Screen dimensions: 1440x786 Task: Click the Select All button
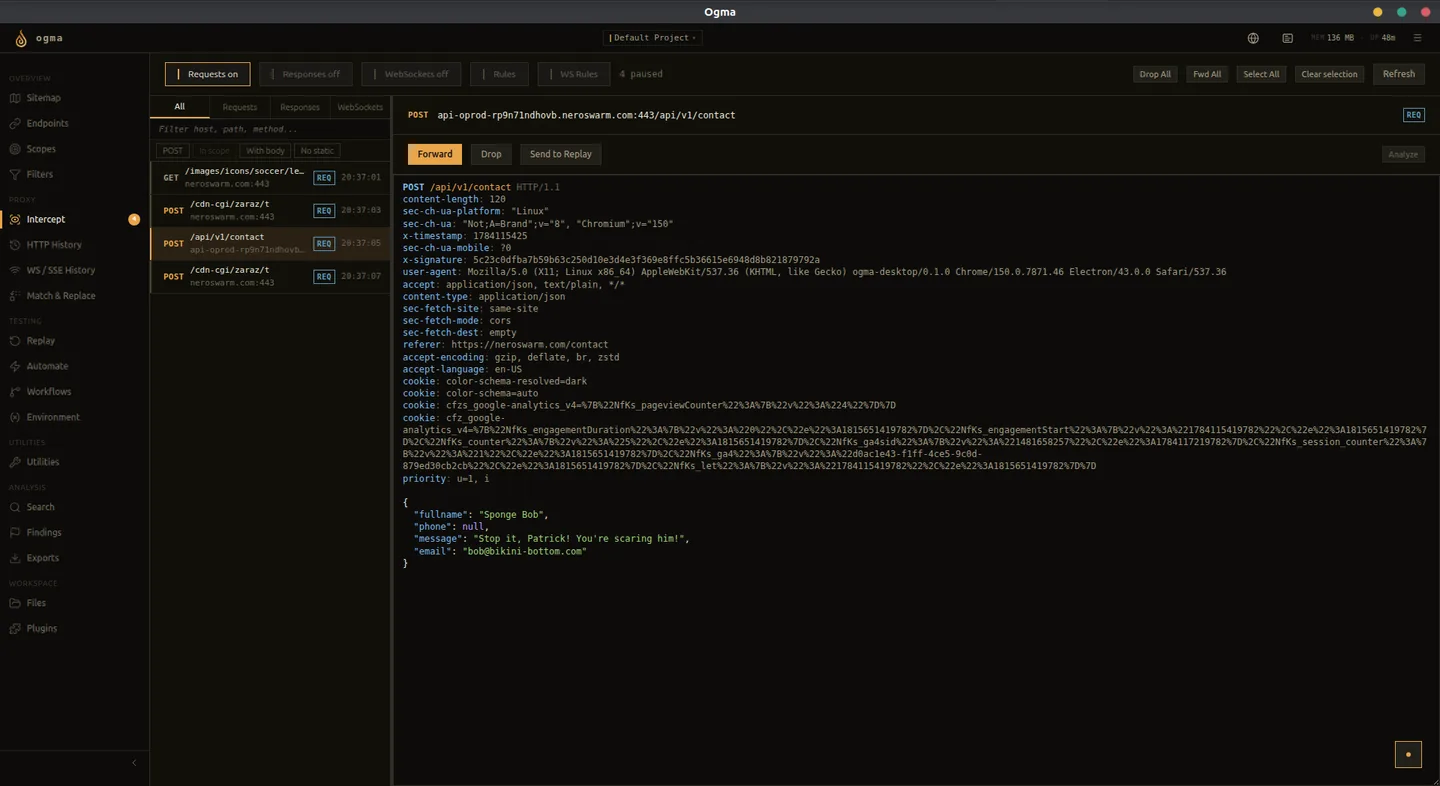(1261, 74)
